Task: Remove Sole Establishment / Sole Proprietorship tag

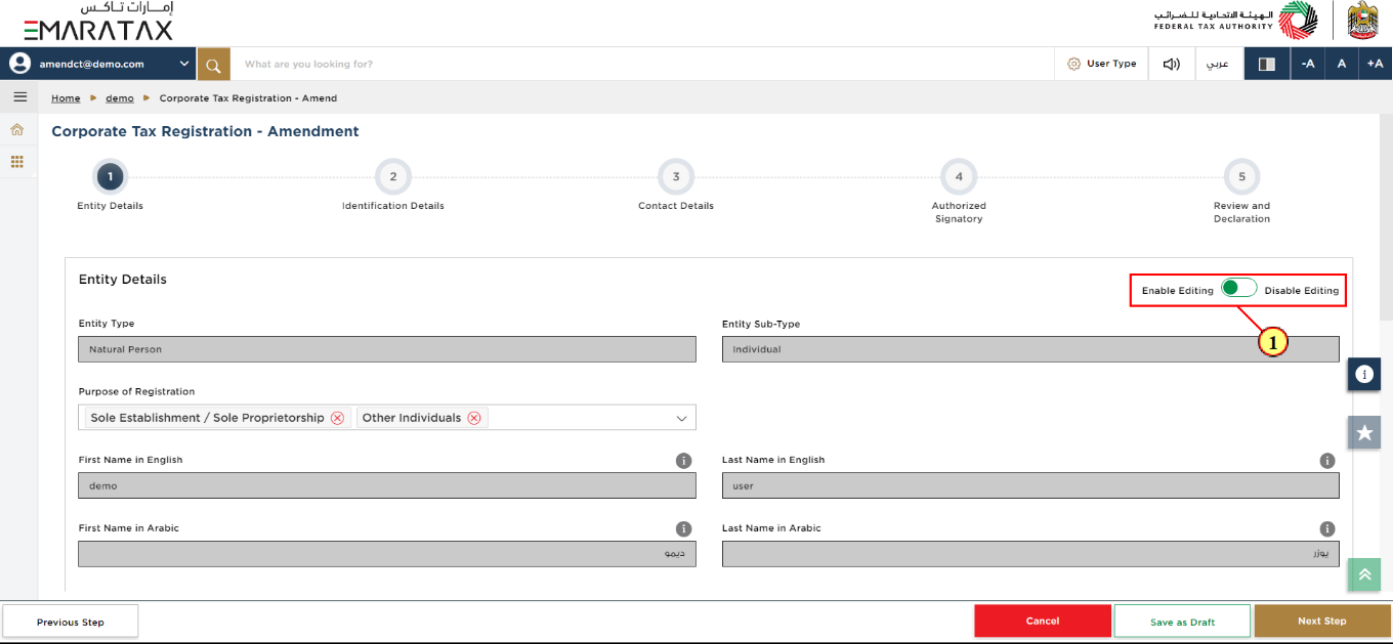Action: pos(337,418)
